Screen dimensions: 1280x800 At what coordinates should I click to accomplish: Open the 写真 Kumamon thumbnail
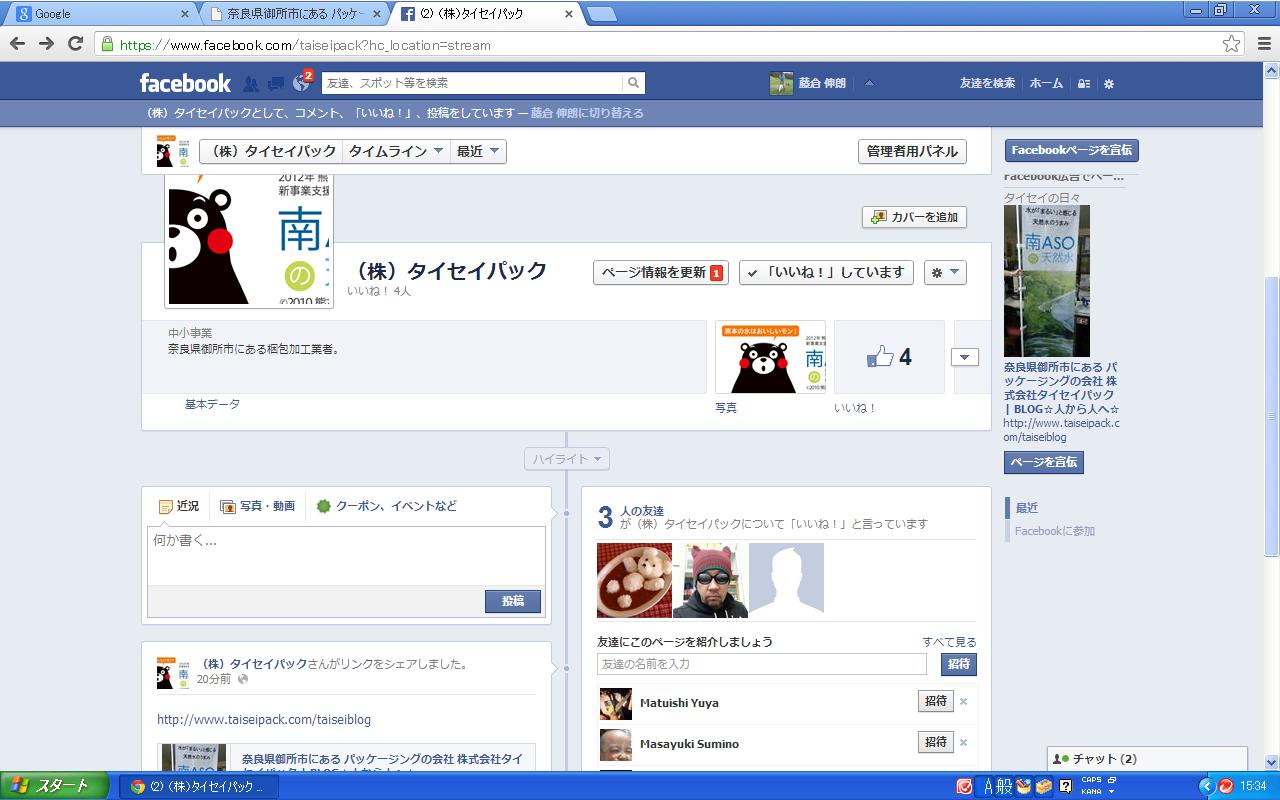770,357
